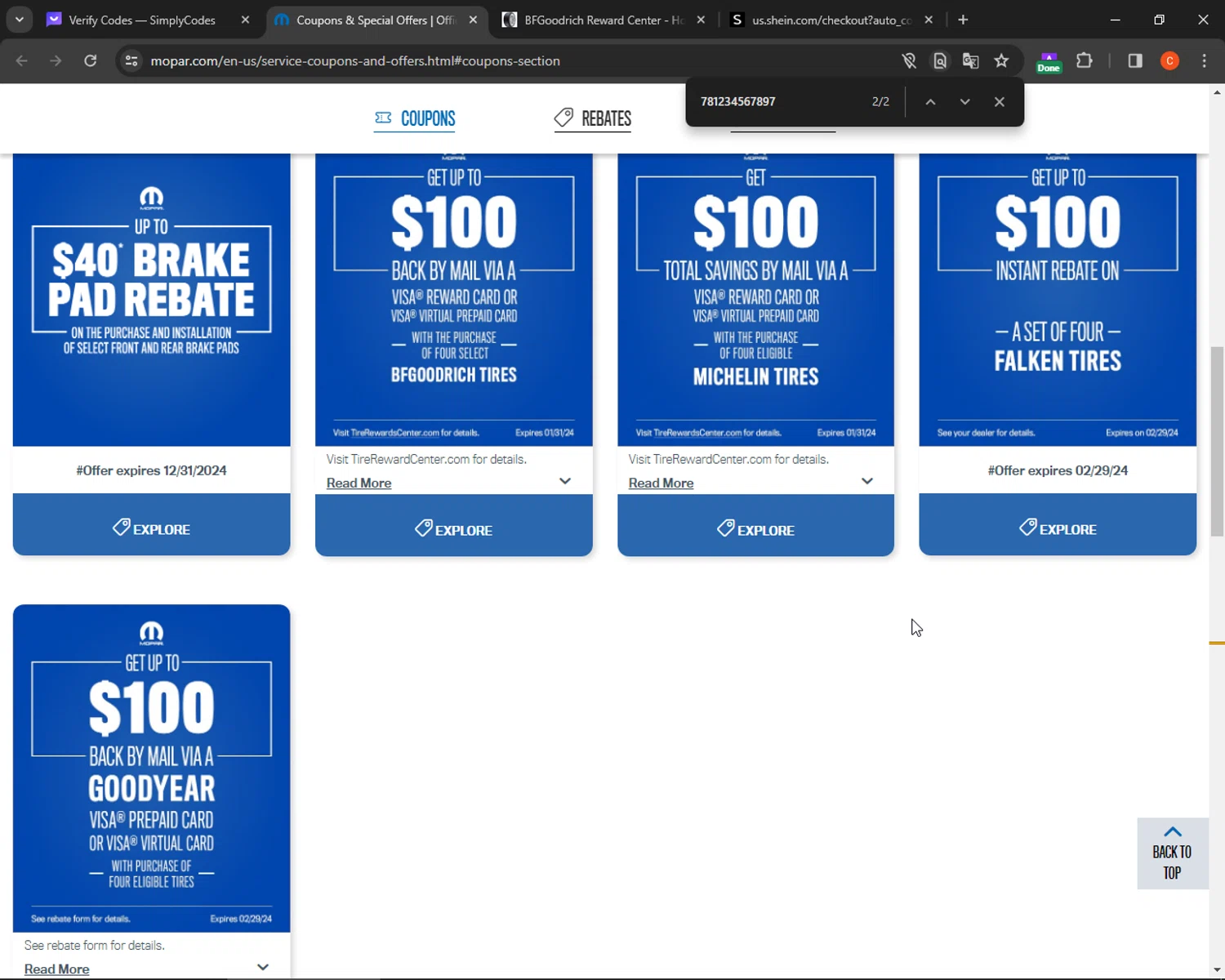The width and height of the screenshot is (1225, 980).
Task: Go back to the previous page
Action: (22, 60)
